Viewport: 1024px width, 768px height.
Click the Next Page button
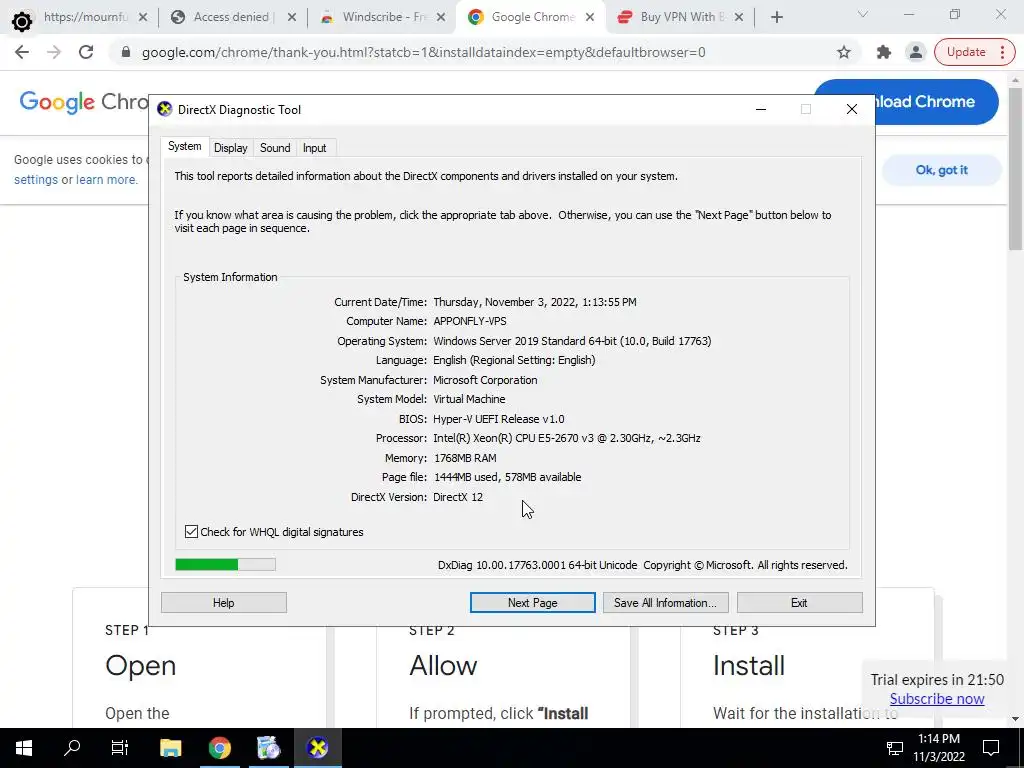coord(532,603)
